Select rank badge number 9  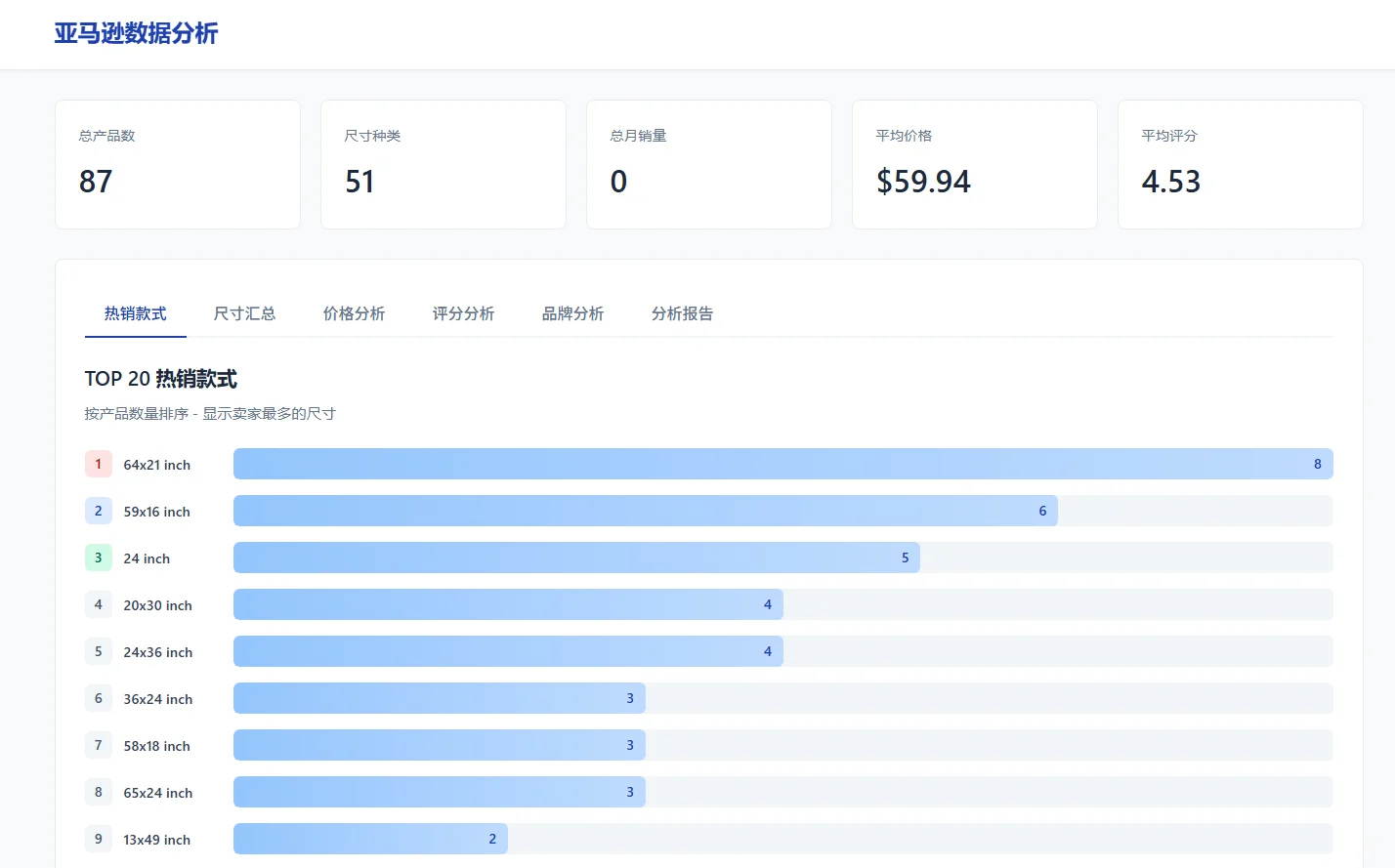pos(99,839)
